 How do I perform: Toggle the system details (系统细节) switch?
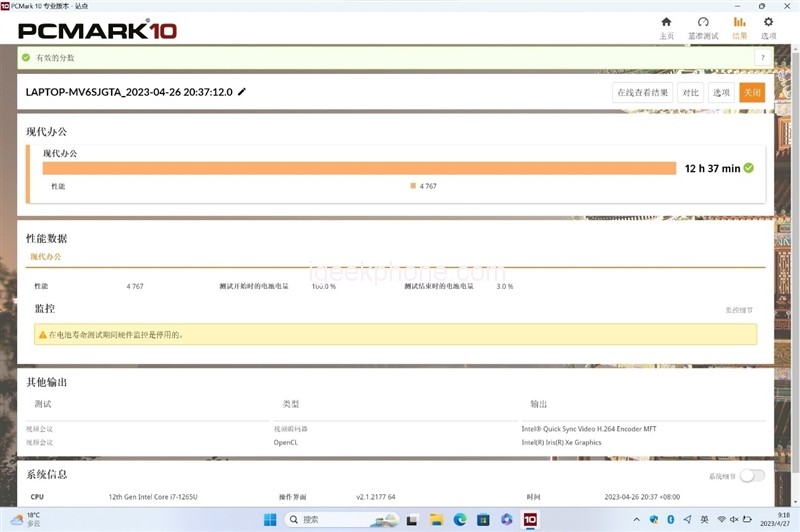[x=751, y=476]
